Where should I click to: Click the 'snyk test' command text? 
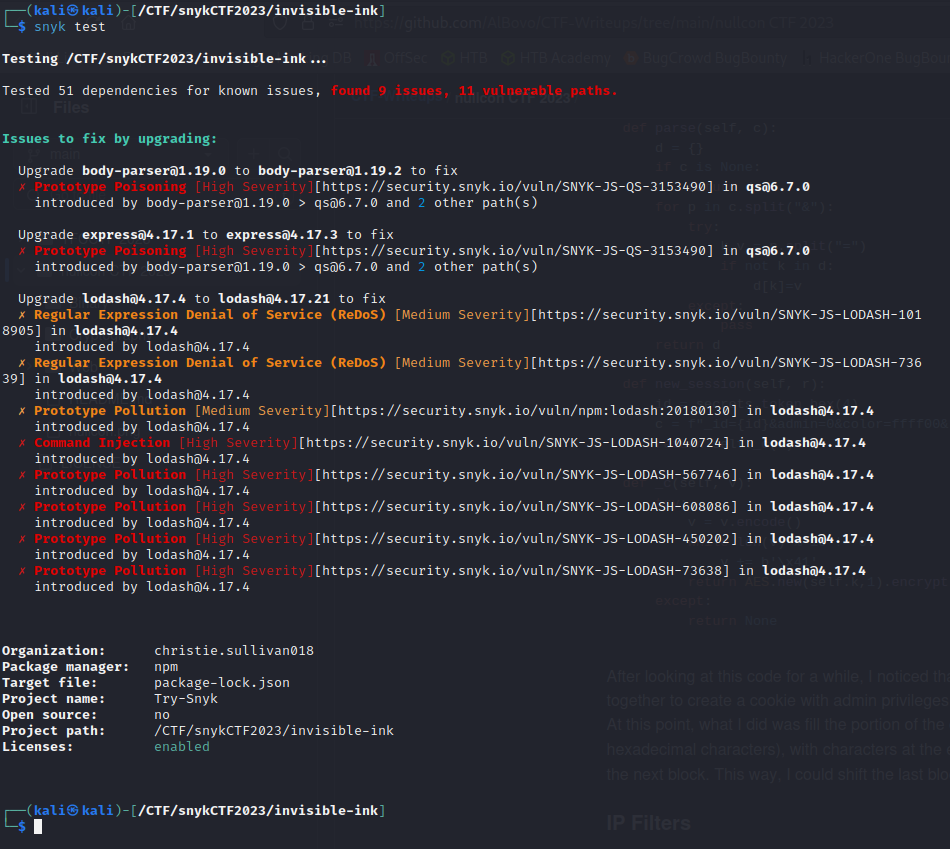pos(70,26)
